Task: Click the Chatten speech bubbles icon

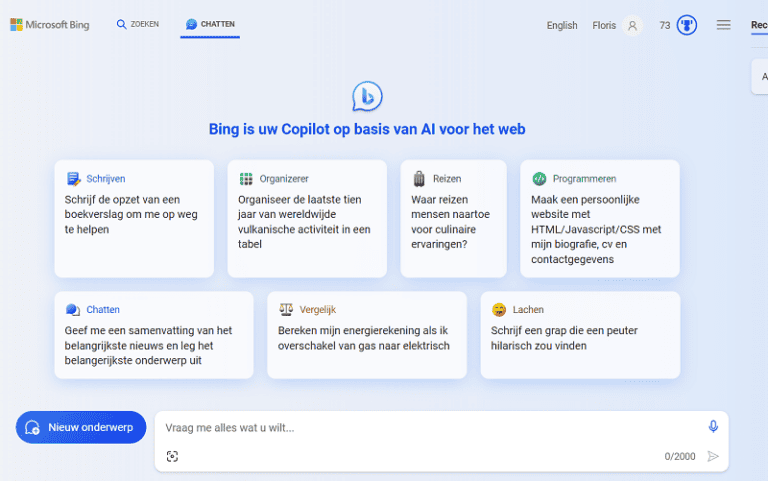Action: coord(72,310)
